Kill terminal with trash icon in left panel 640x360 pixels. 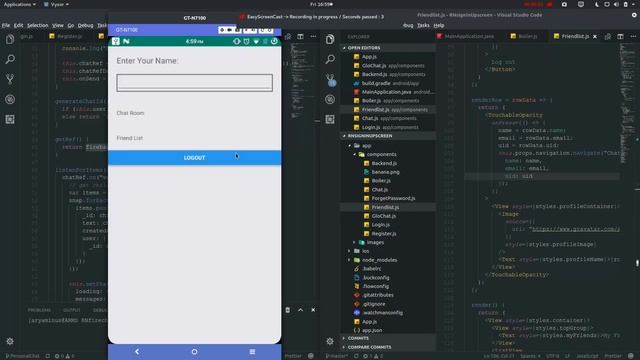pos(287,310)
